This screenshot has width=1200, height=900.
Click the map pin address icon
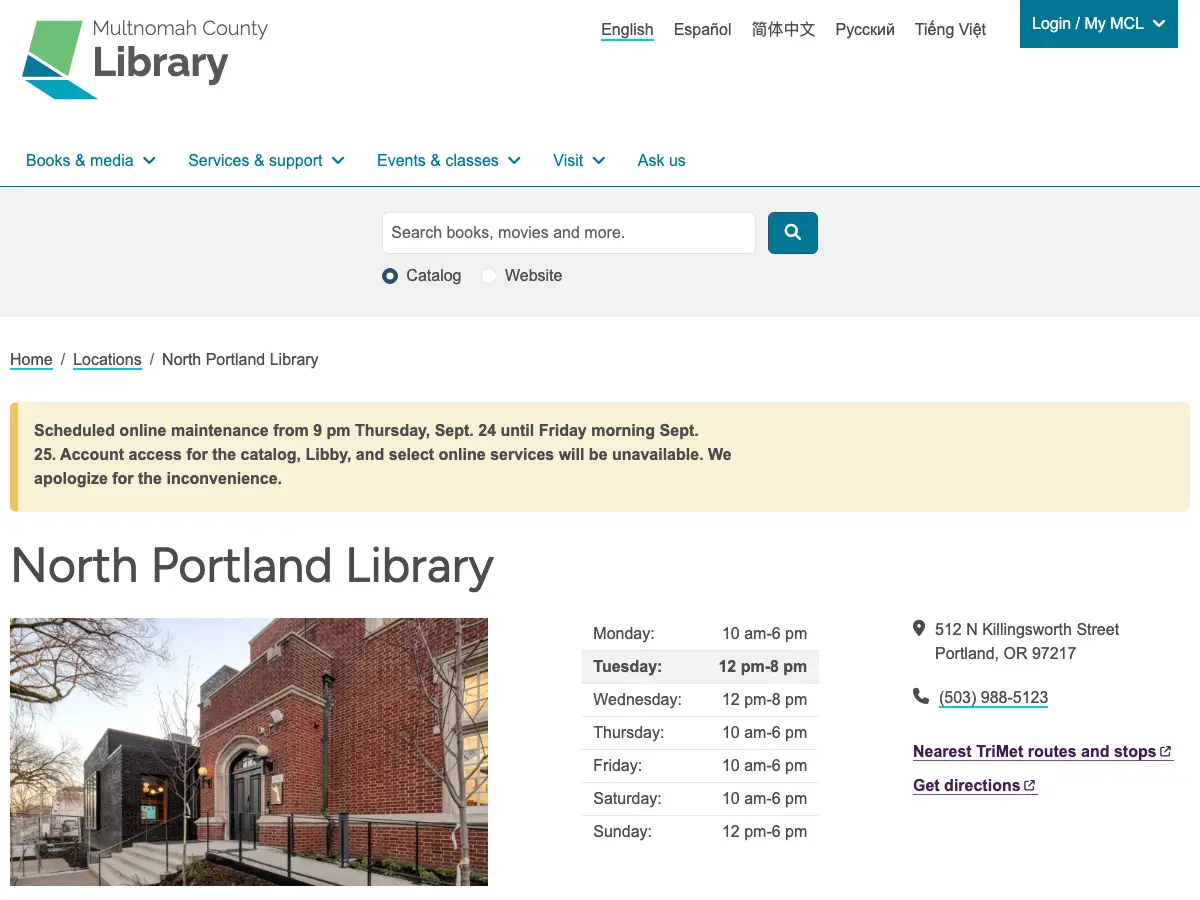click(x=919, y=628)
